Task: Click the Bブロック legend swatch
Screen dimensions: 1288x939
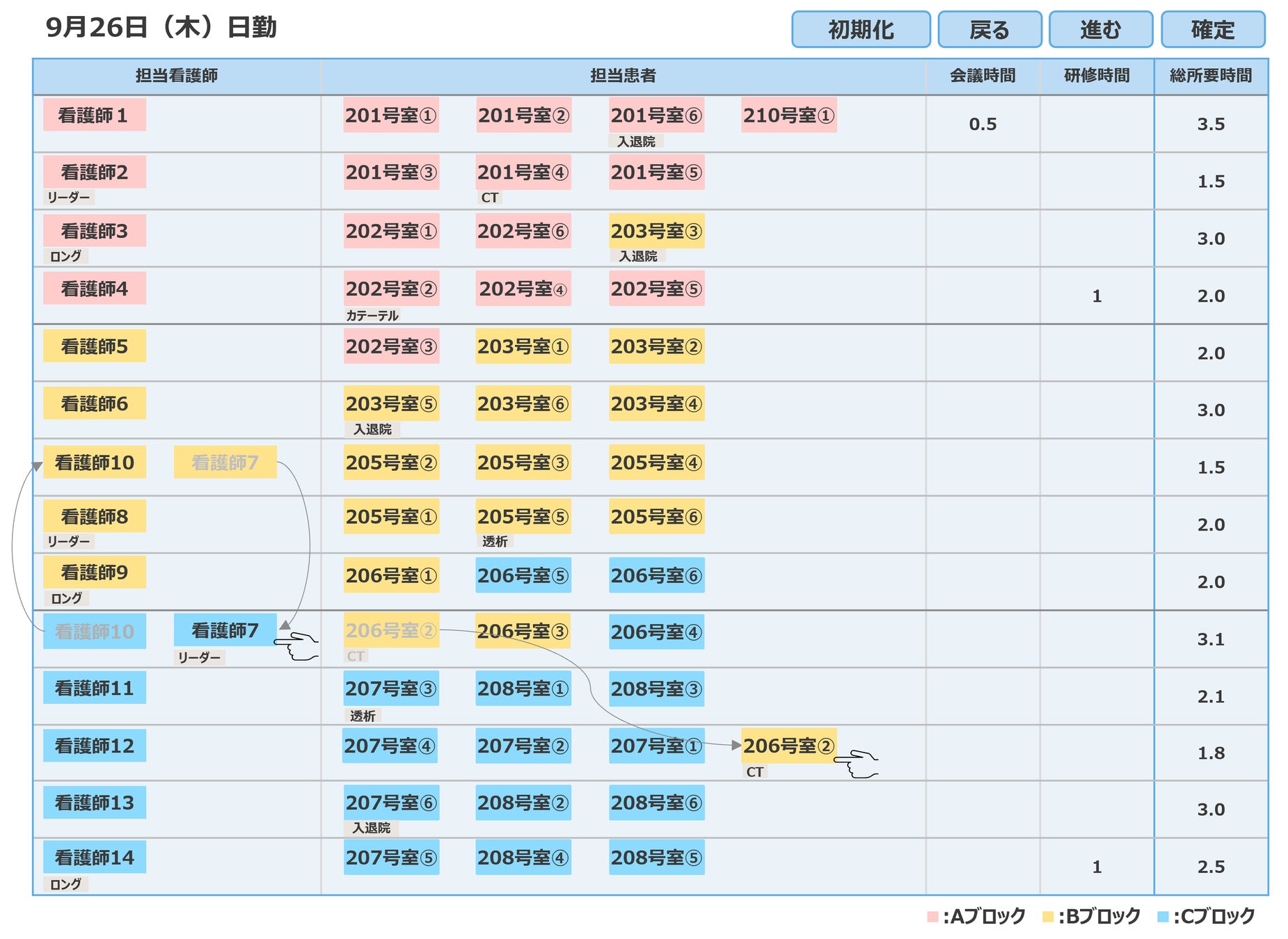Action: pyautogui.click(x=1048, y=917)
